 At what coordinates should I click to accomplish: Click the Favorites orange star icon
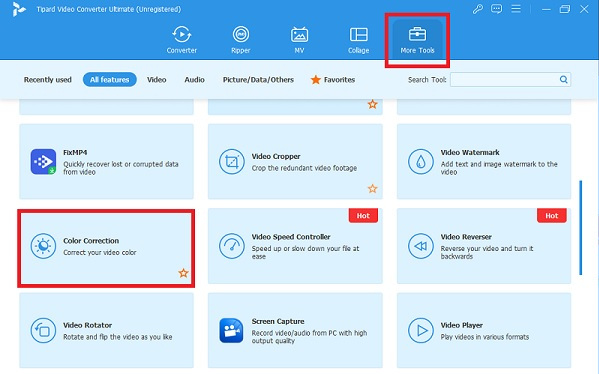316,79
